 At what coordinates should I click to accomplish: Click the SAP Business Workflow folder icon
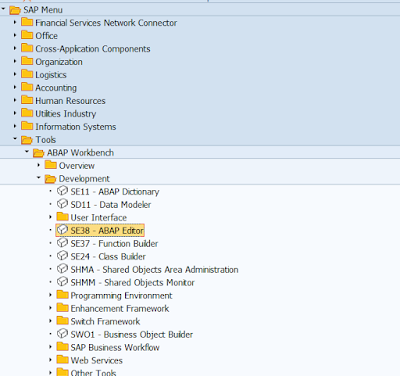coord(62,347)
